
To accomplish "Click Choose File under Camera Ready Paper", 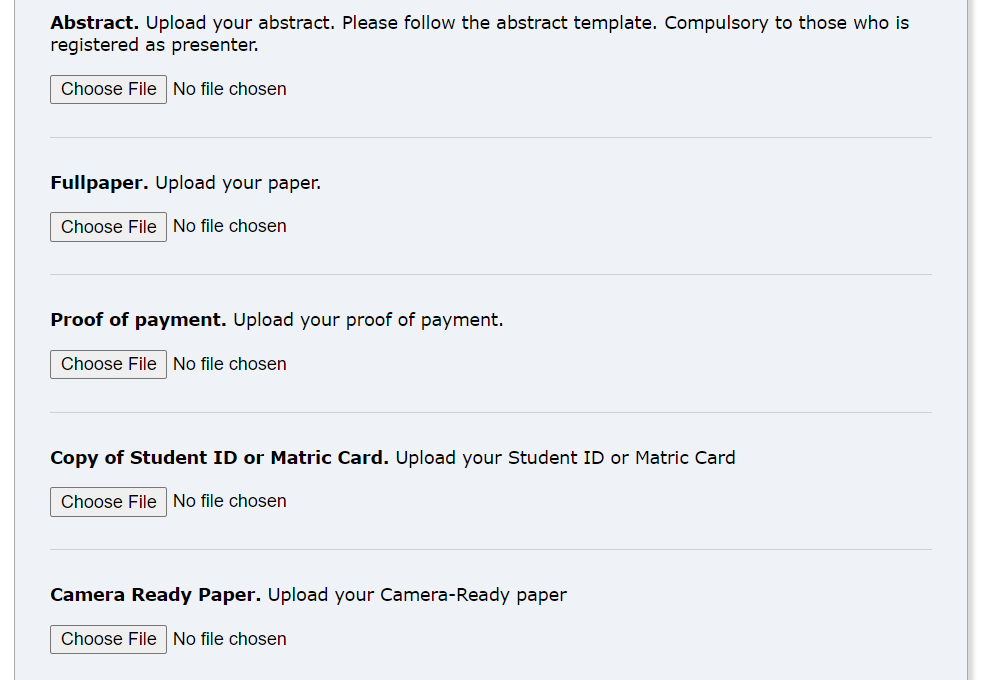I will pyautogui.click(x=108, y=639).
